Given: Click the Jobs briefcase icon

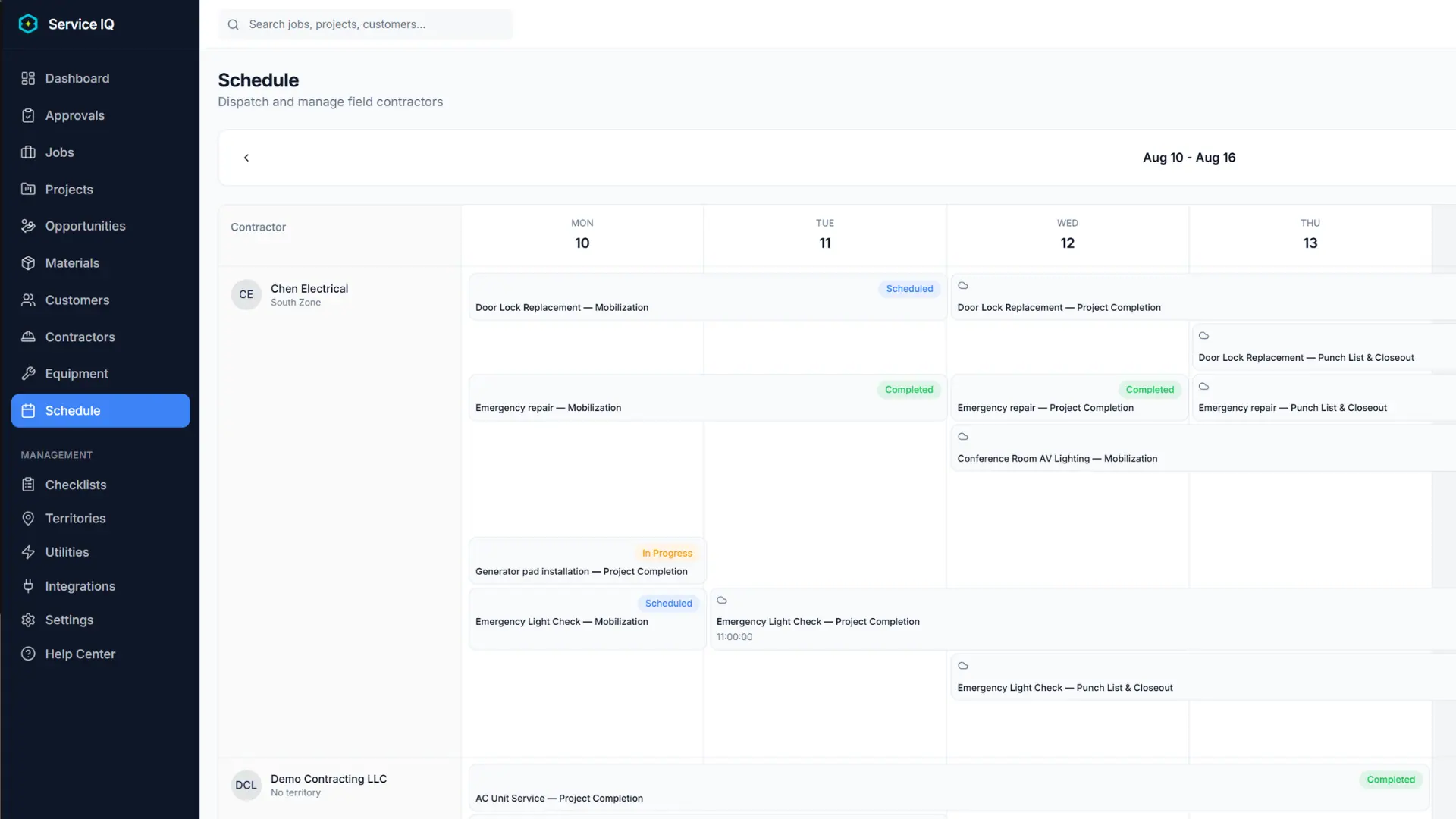Looking at the screenshot, I should point(28,152).
